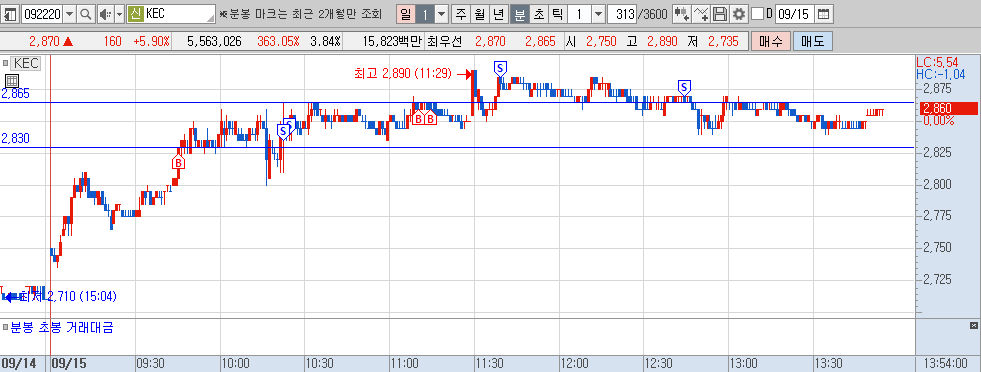Select the 분 (minute) chart period
981x372 pixels.
click(x=519, y=13)
